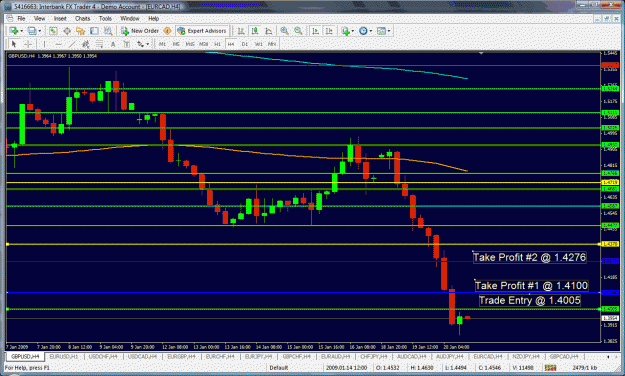Screen dimensions: 625x376
Task: Set timeframe to W1
Action: (x=258, y=44)
